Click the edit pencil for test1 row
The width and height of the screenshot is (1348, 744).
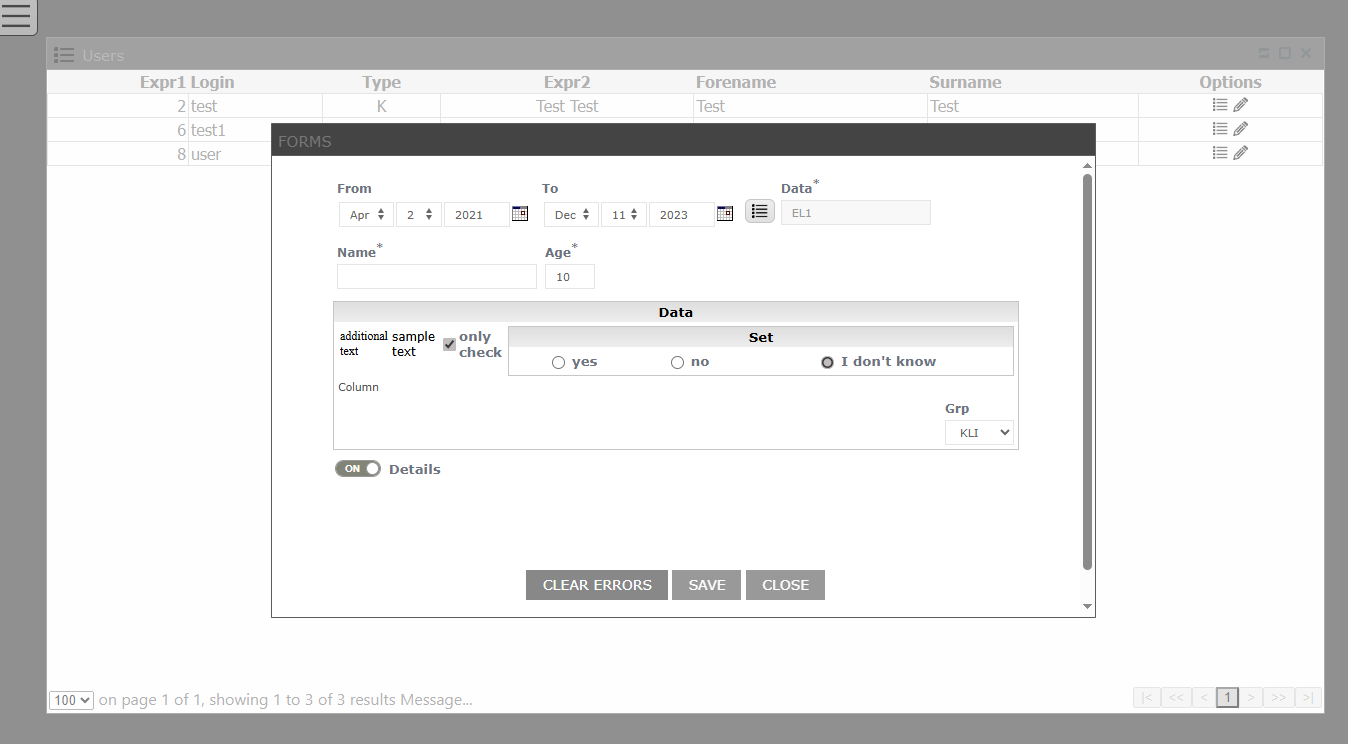pyautogui.click(x=1241, y=129)
